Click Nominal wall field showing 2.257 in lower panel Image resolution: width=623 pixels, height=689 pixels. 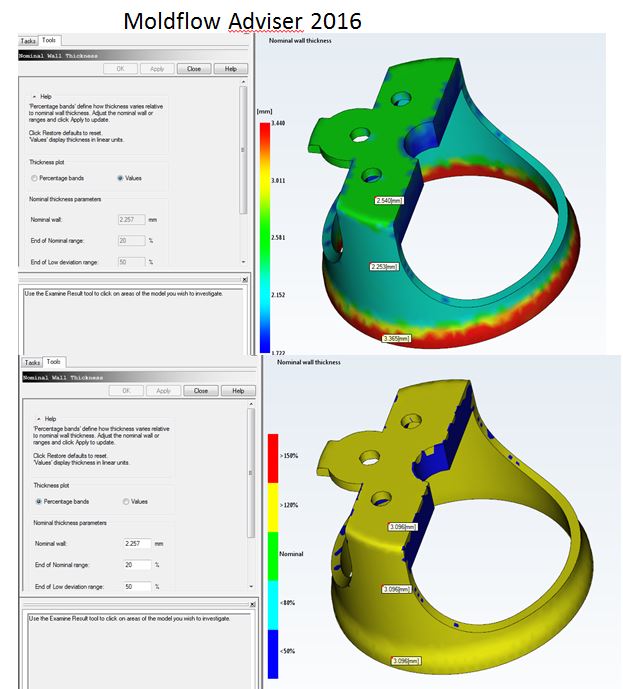coord(138,544)
